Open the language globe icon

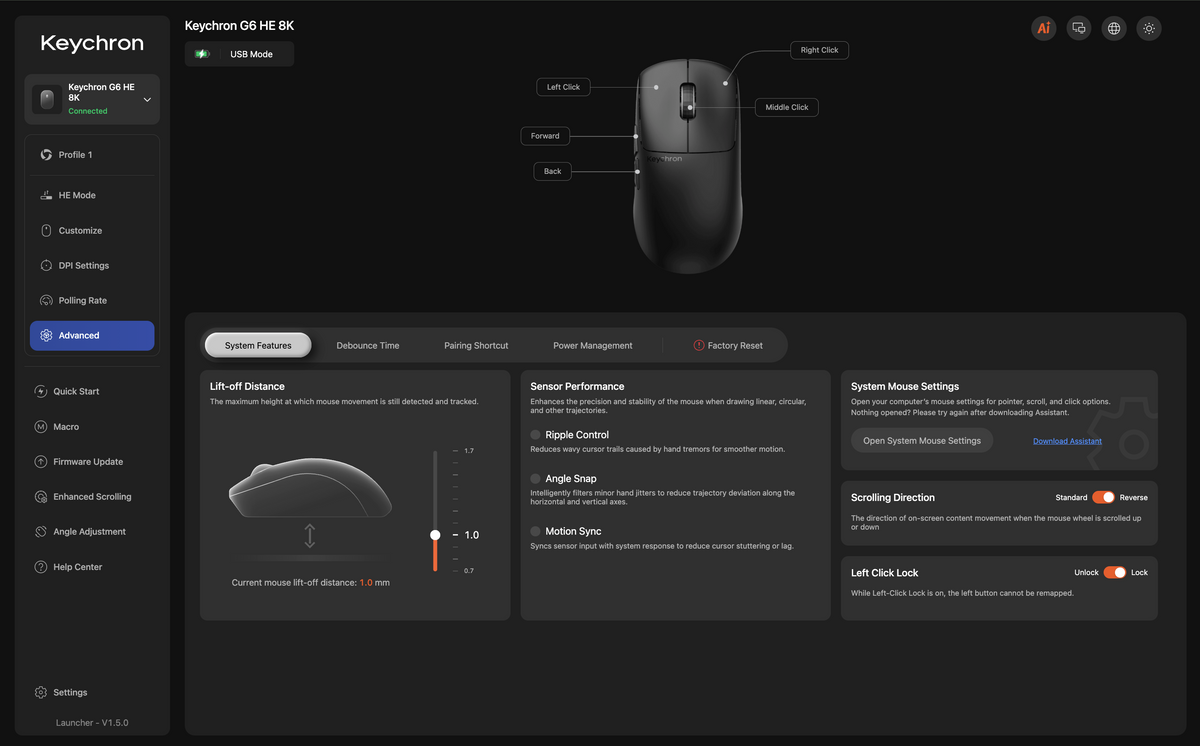(1114, 28)
